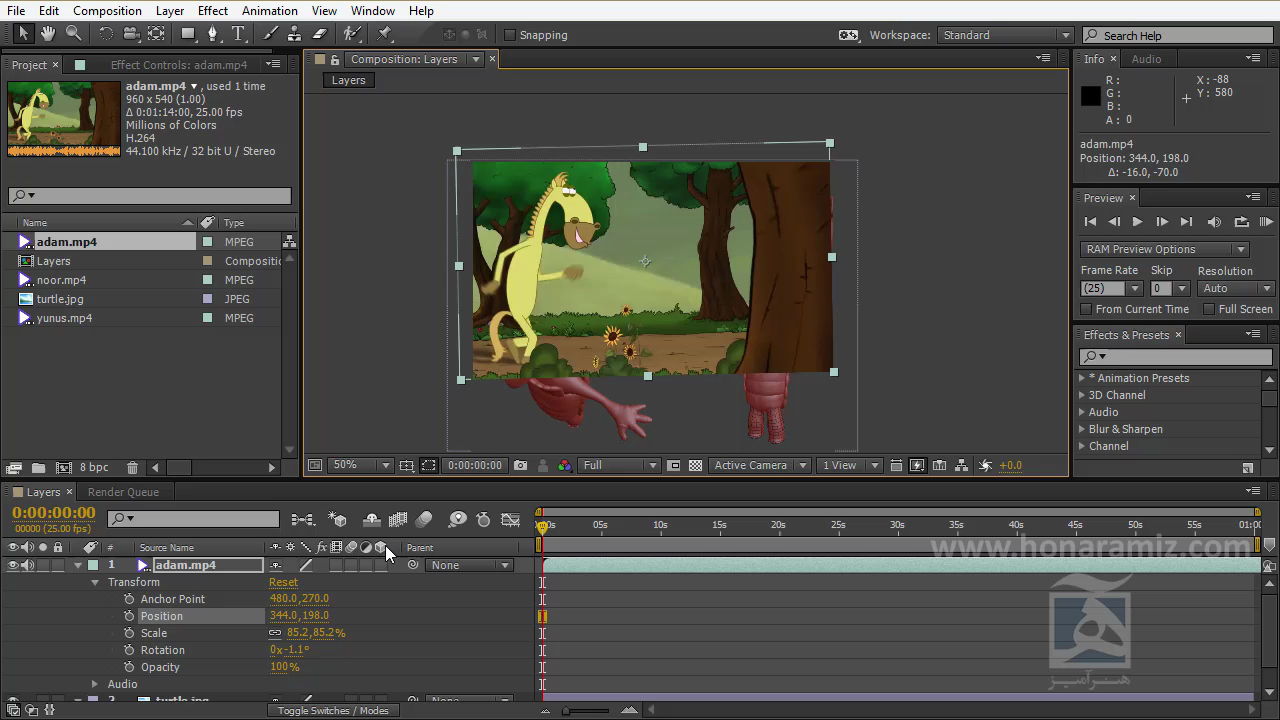The image size is (1280, 720).
Task: Select the Puppet Pin tool
Action: tap(385, 34)
